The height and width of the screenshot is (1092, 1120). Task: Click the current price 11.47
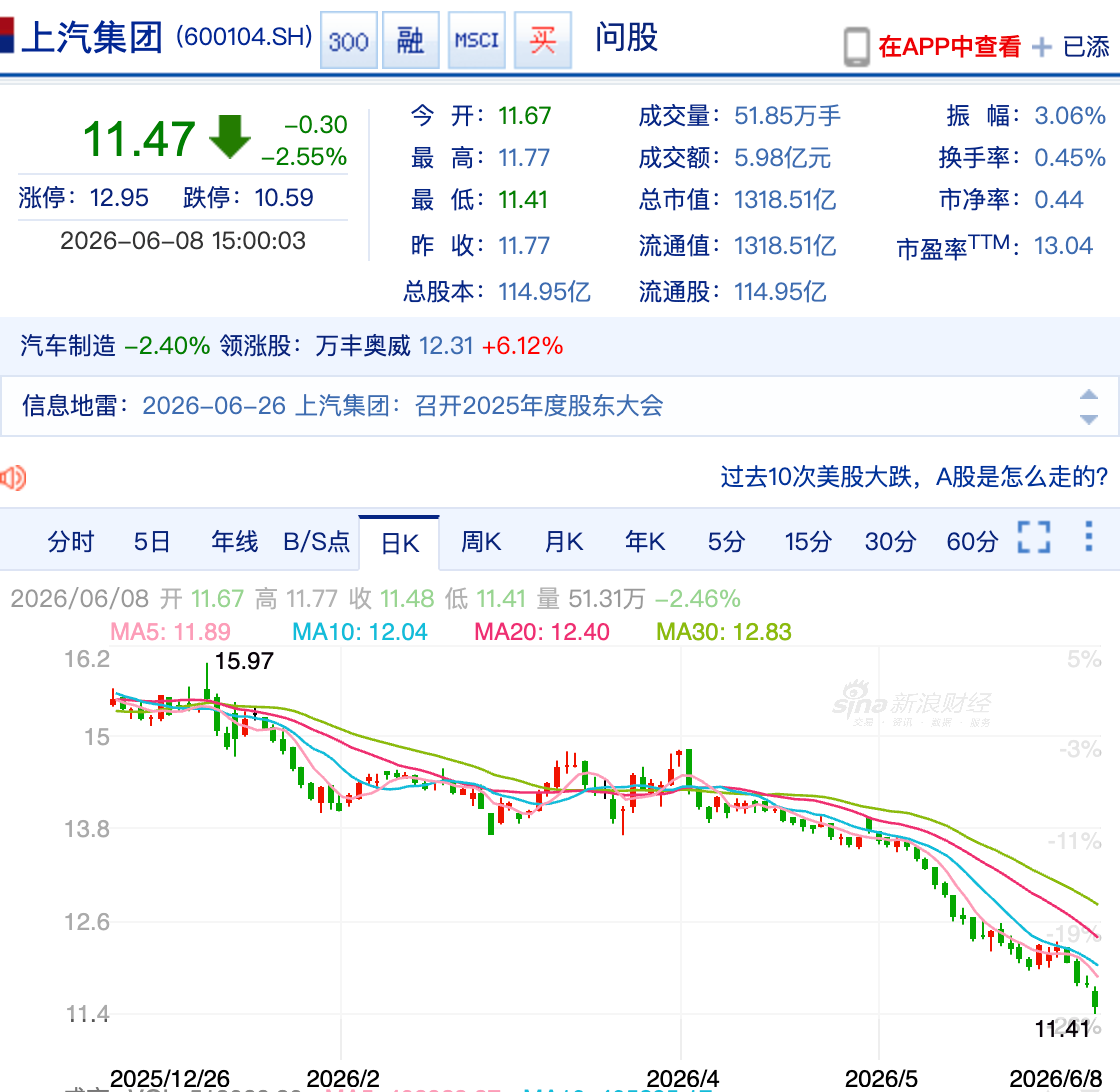pos(139,139)
